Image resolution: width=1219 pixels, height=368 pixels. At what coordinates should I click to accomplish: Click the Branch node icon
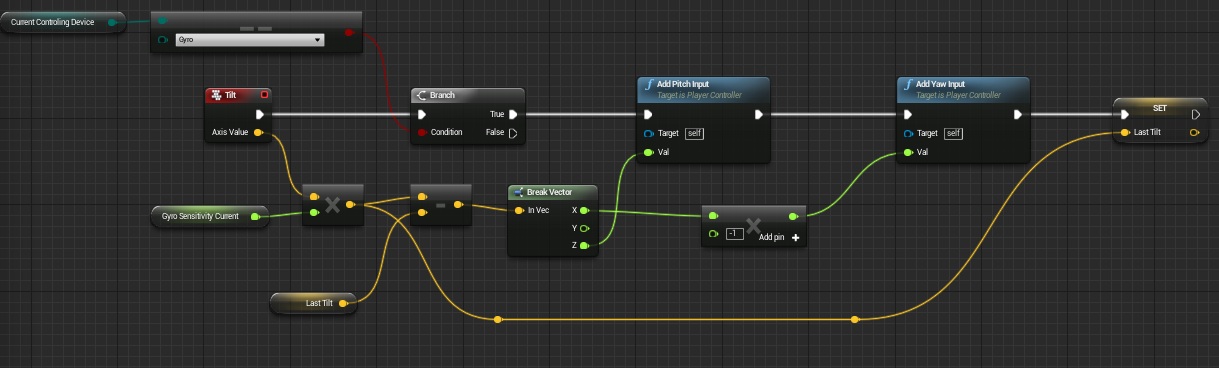421,95
